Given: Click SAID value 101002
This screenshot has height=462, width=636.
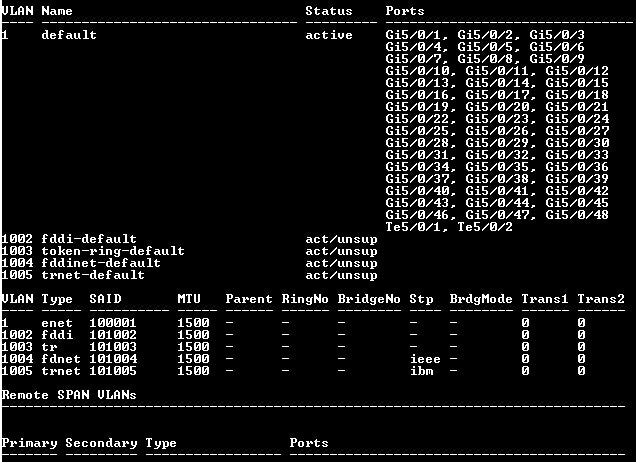Looking at the screenshot, I should (113, 335).
